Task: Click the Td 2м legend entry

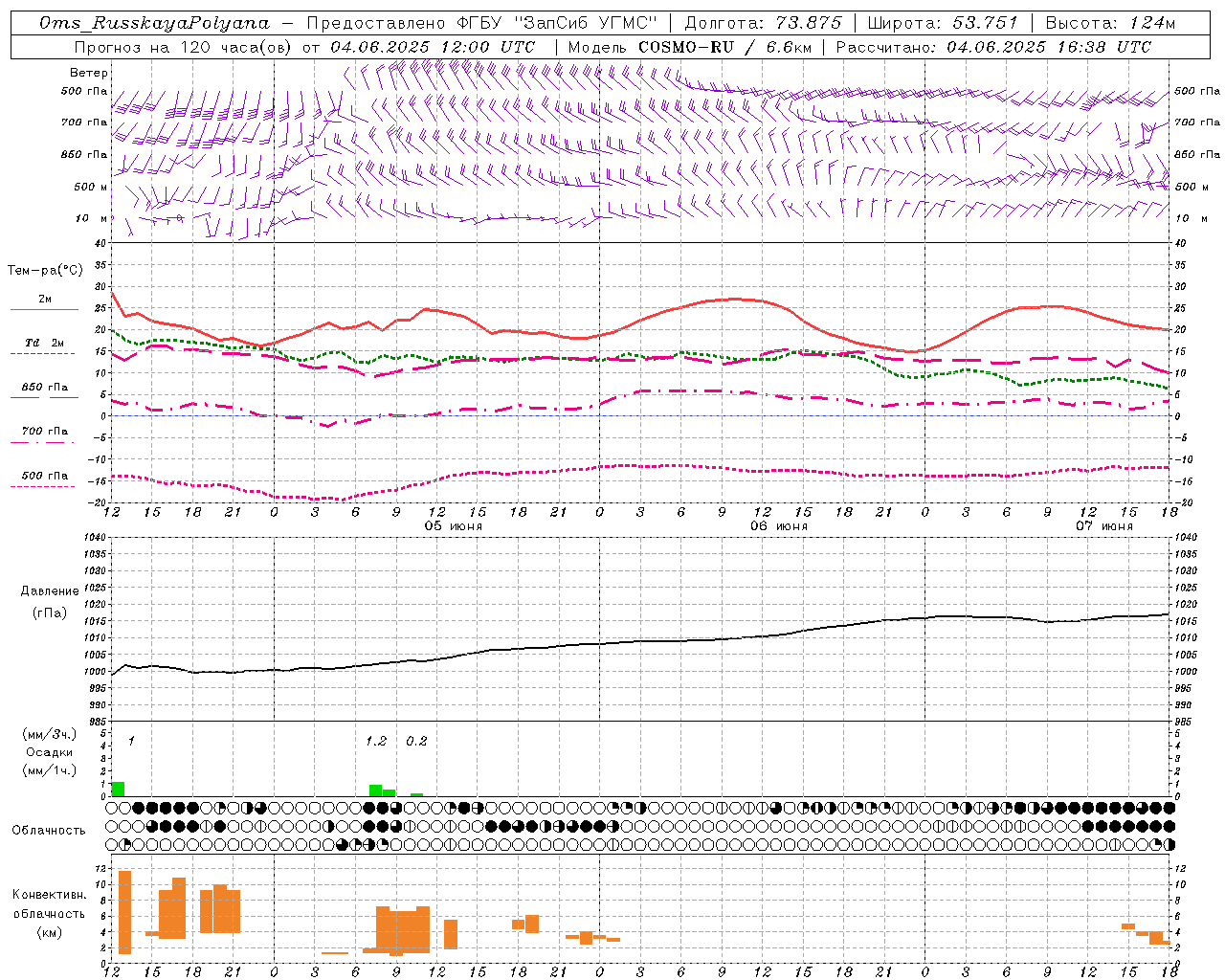Action: [45, 343]
